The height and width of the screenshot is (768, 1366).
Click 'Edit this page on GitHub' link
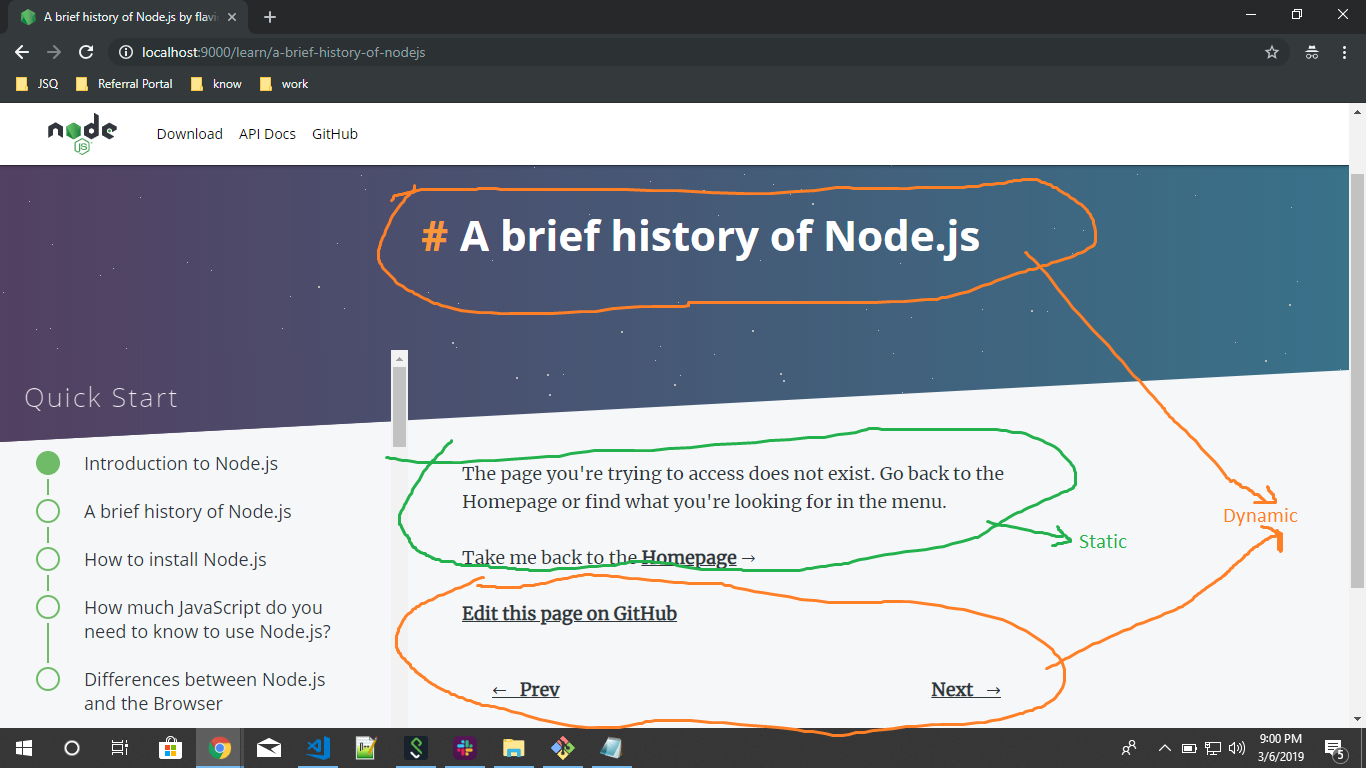[x=569, y=613]
